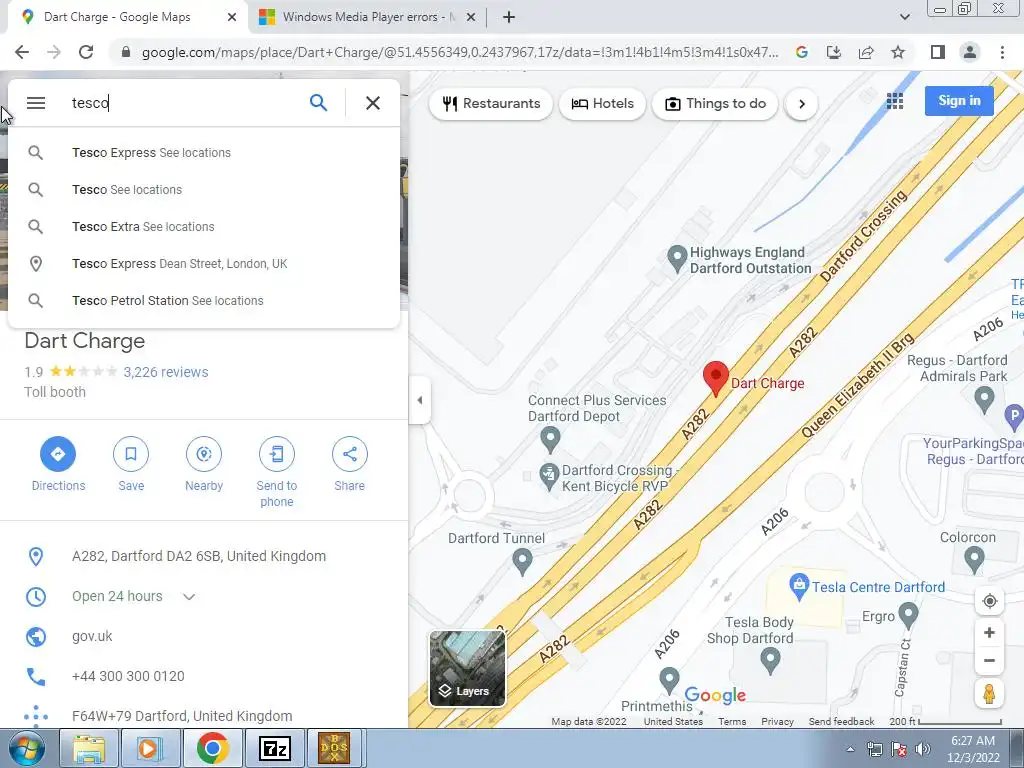Open the Google Maps hamburger menu
Viewport: 1024px width, 768px height.
click(x=36, y=103)
